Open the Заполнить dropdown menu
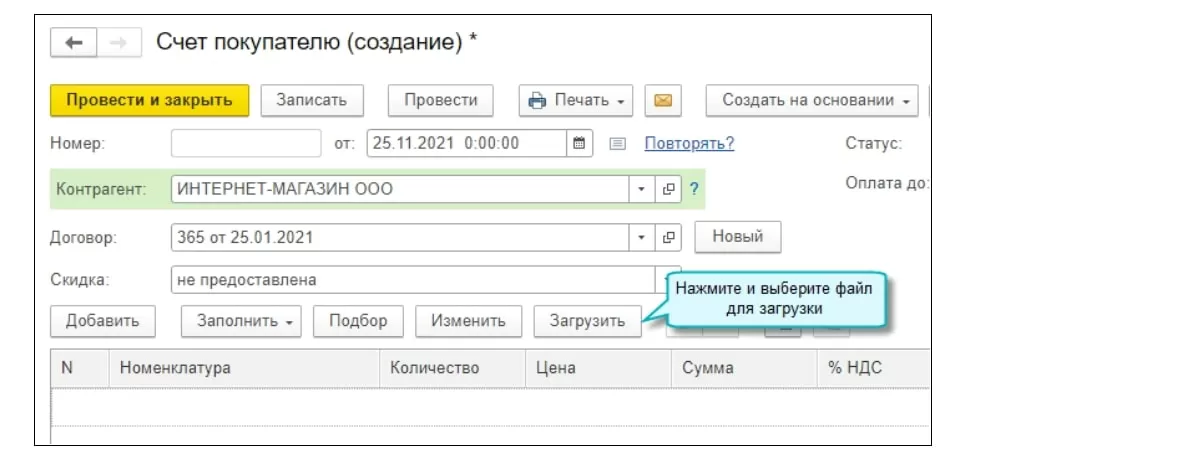 (241, 321)
